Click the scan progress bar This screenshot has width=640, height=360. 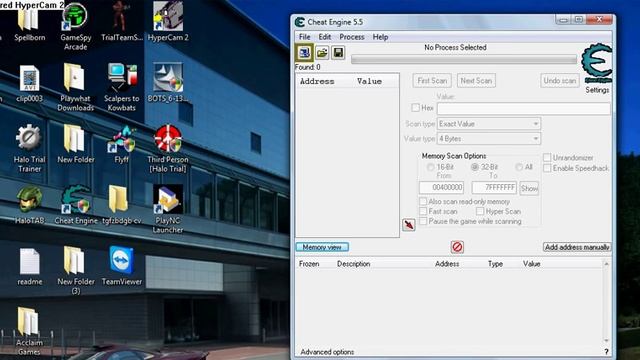click(464, 60)
